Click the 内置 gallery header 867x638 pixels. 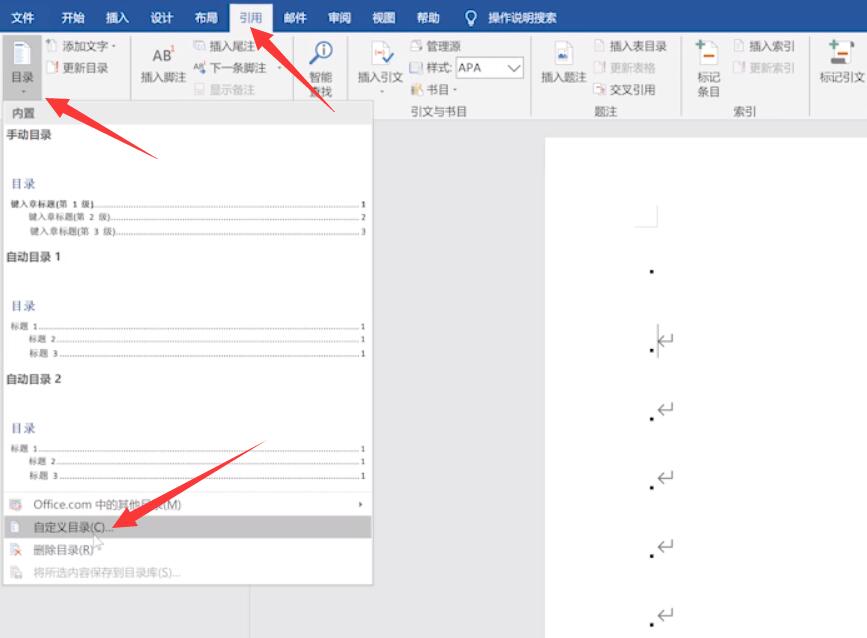coord(187,113)
